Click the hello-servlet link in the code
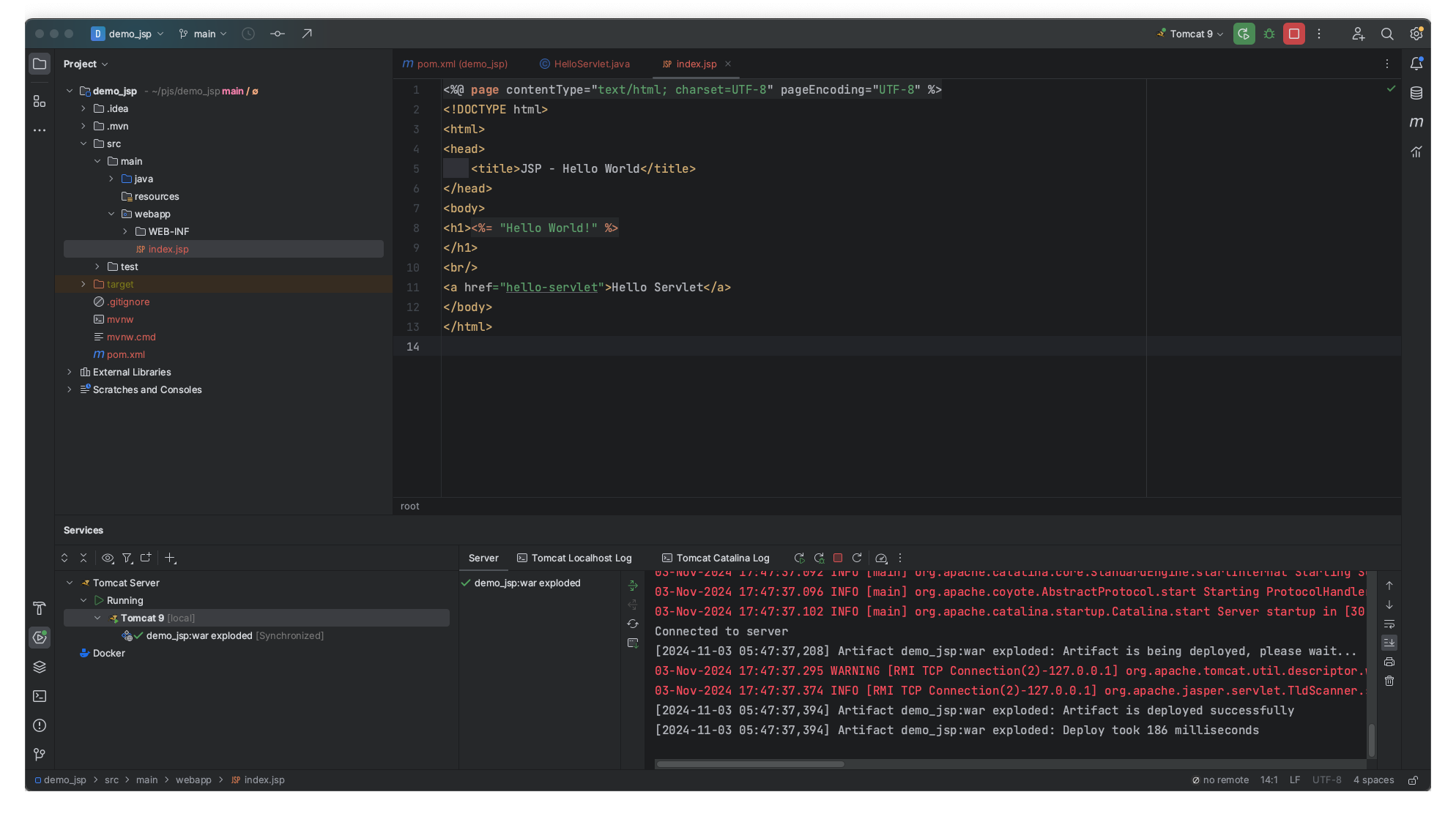This screenshot has width=1456, height=822. click(x=551, y=287)
